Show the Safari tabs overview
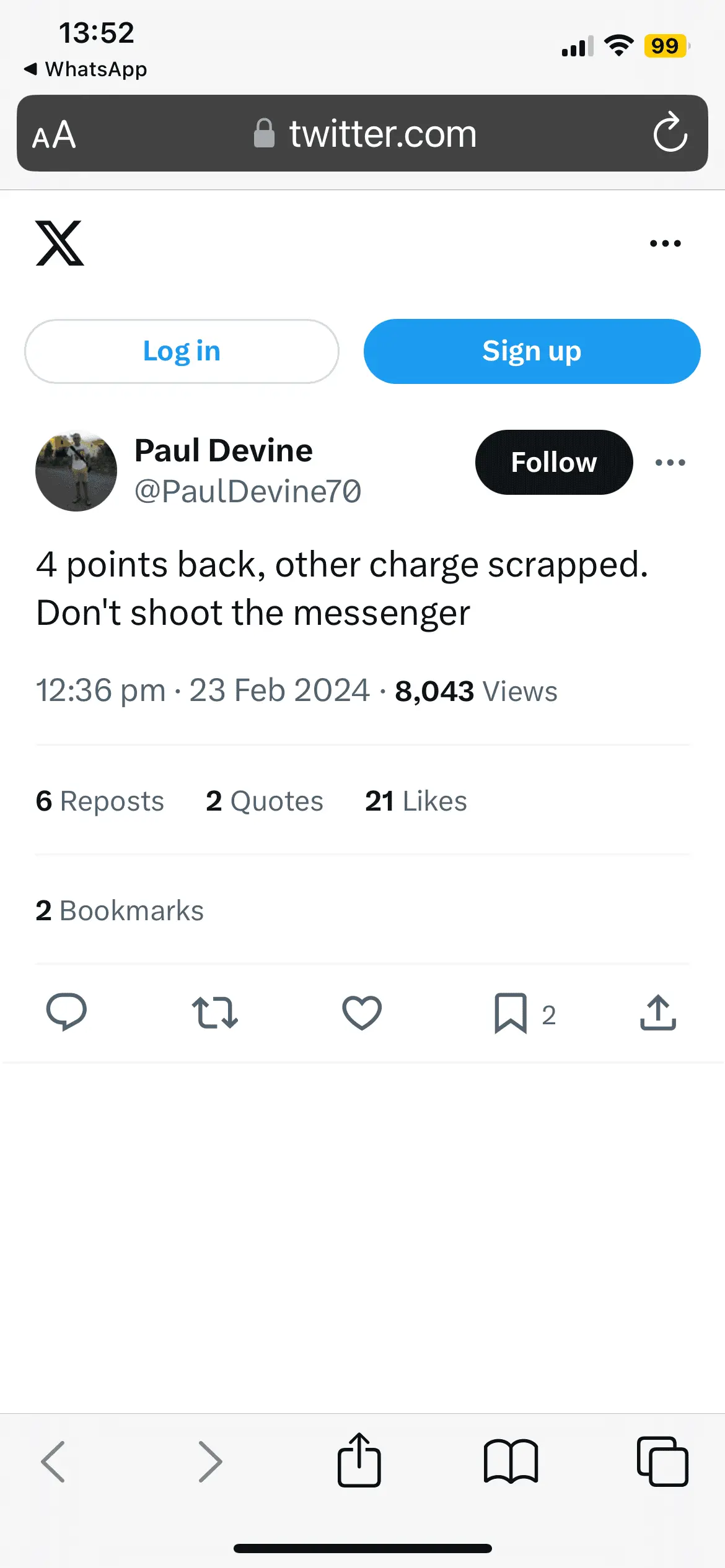The image size is (725, 1568). (662, 1461)
